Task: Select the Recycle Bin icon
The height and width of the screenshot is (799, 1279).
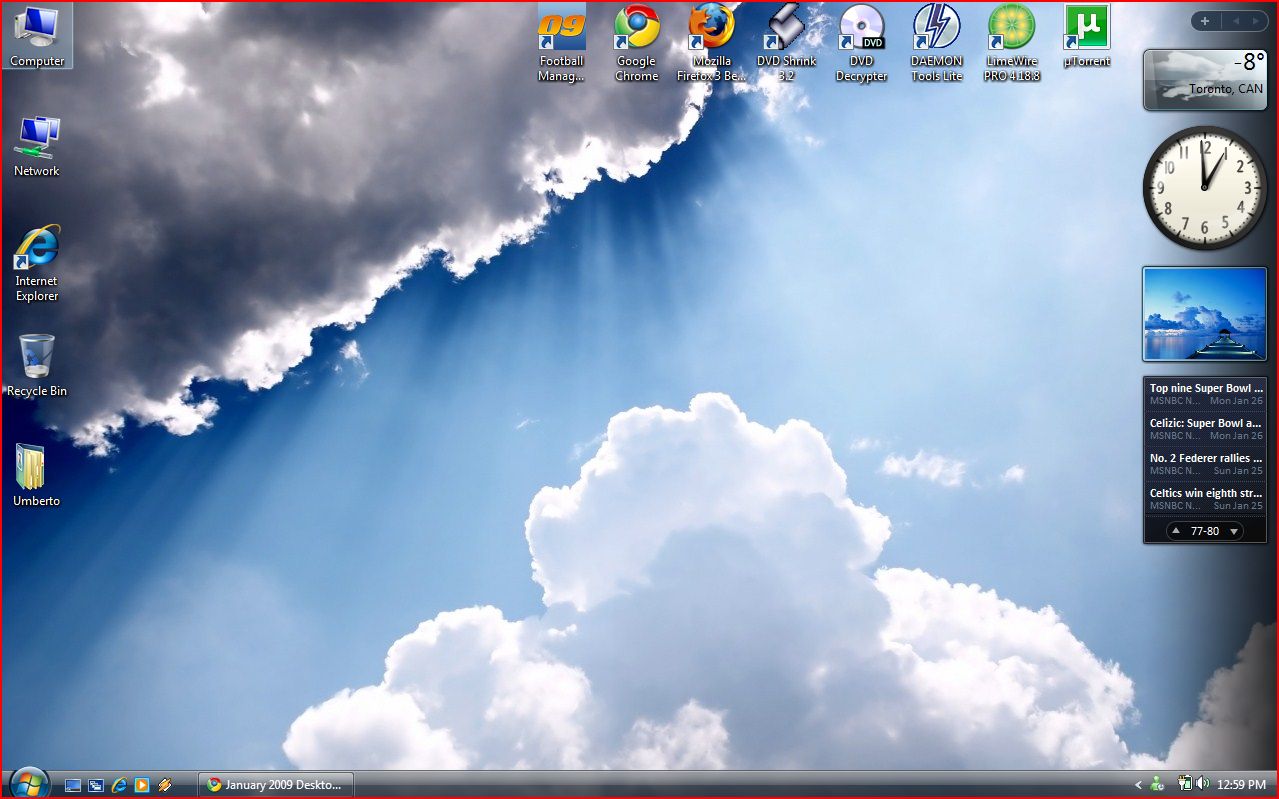Action: click(x=37, y=366)
